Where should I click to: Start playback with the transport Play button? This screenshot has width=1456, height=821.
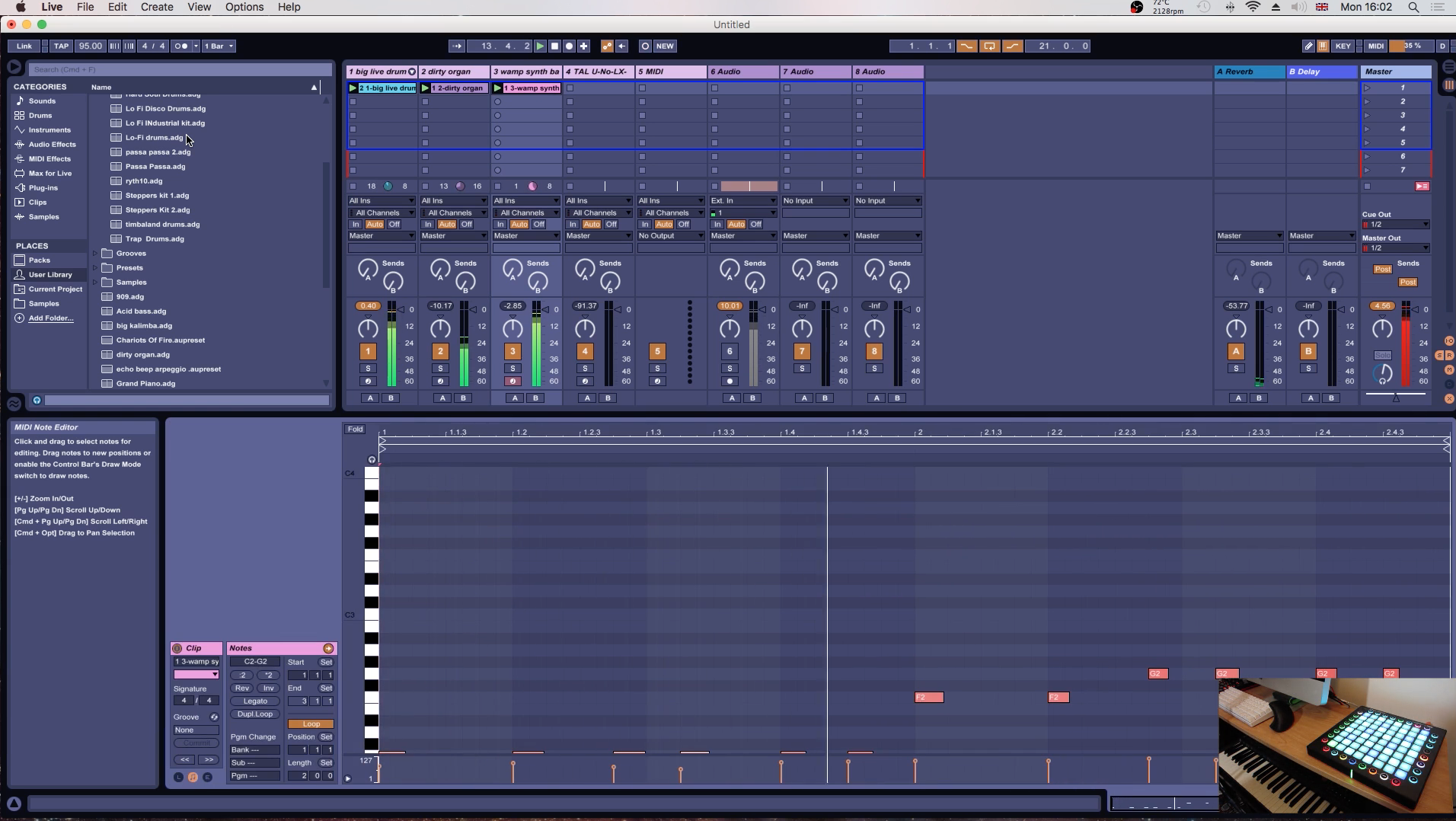coord(540,46)
